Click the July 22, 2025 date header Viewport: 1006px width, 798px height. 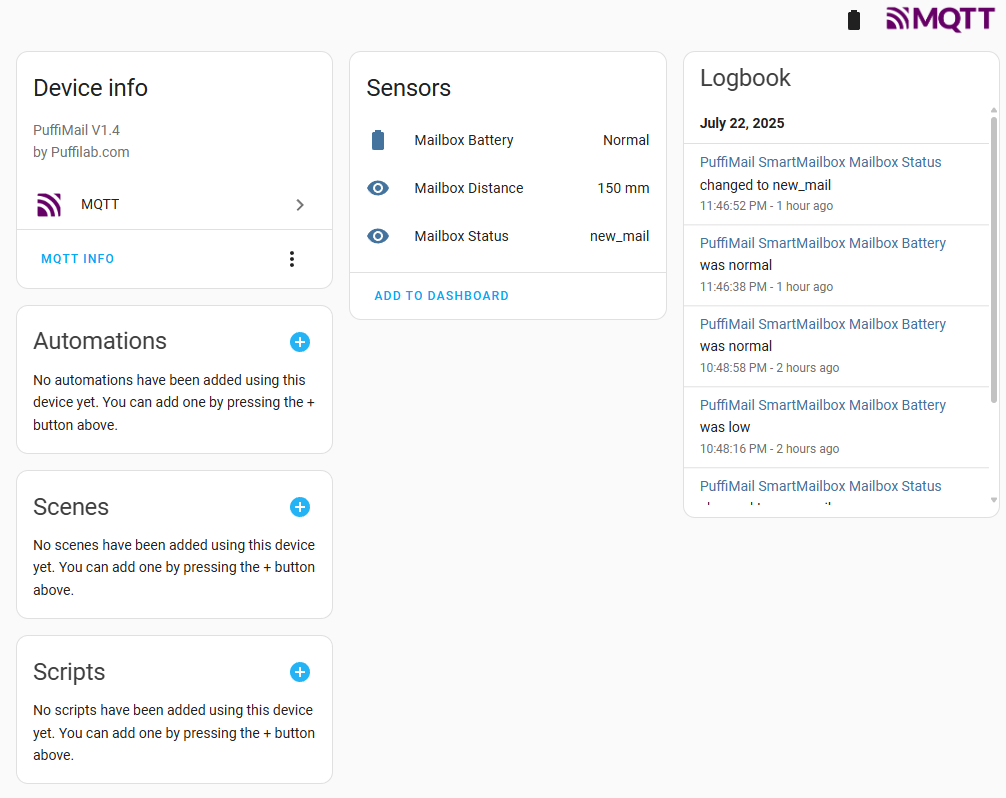[x=742, y=123]
